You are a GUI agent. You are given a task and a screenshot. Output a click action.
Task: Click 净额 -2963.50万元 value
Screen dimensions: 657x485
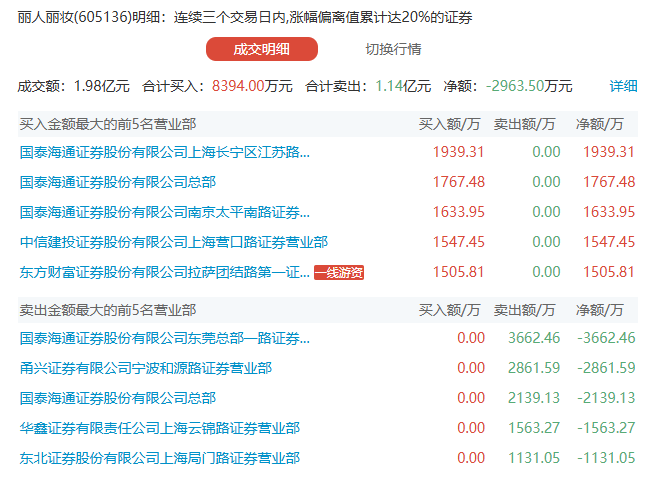[x=529, y=86]
